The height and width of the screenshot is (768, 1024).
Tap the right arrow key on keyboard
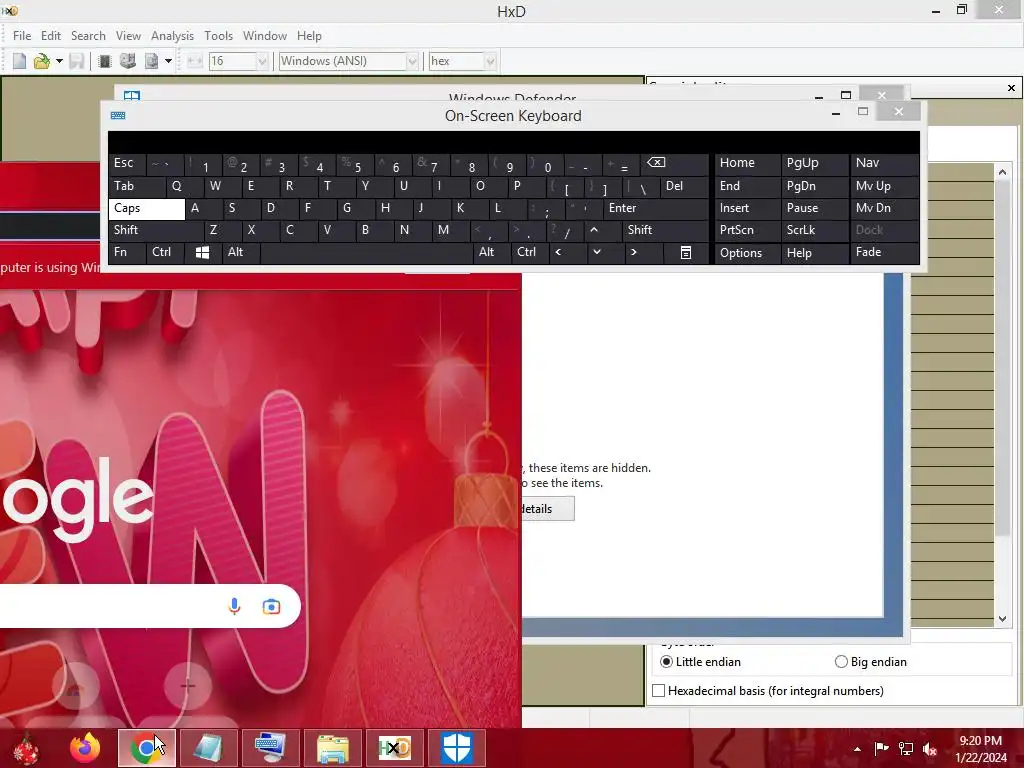[643, 252]
